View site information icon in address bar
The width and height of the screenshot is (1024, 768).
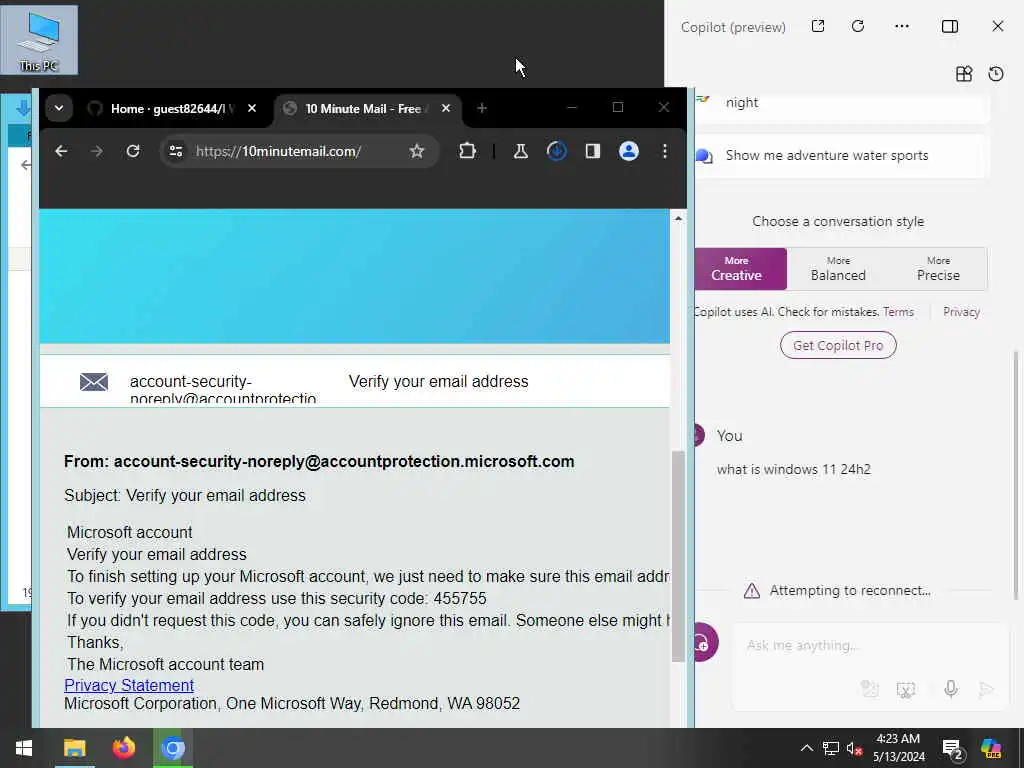click(x=176, y=152)
